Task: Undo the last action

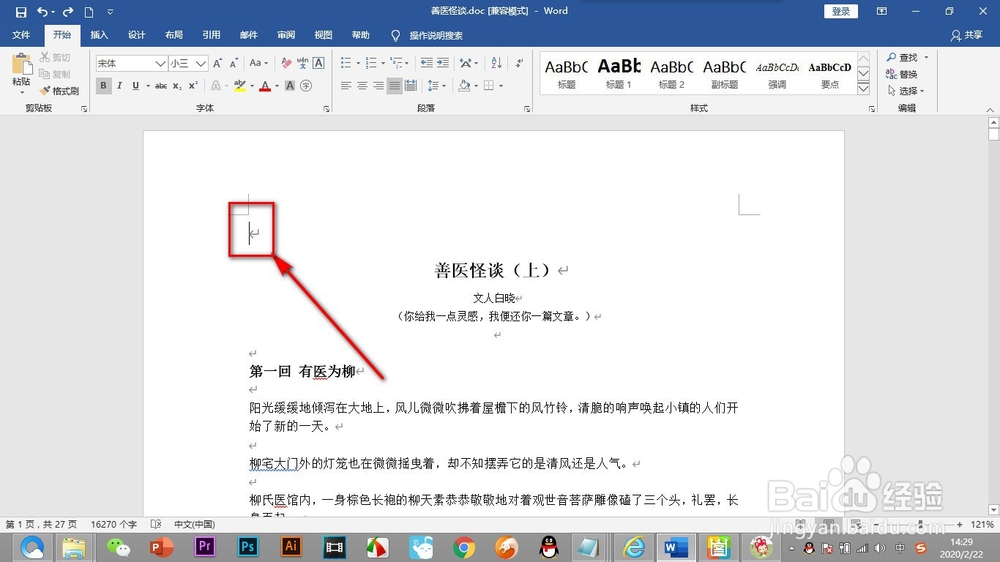Action: tap(42, 11)
